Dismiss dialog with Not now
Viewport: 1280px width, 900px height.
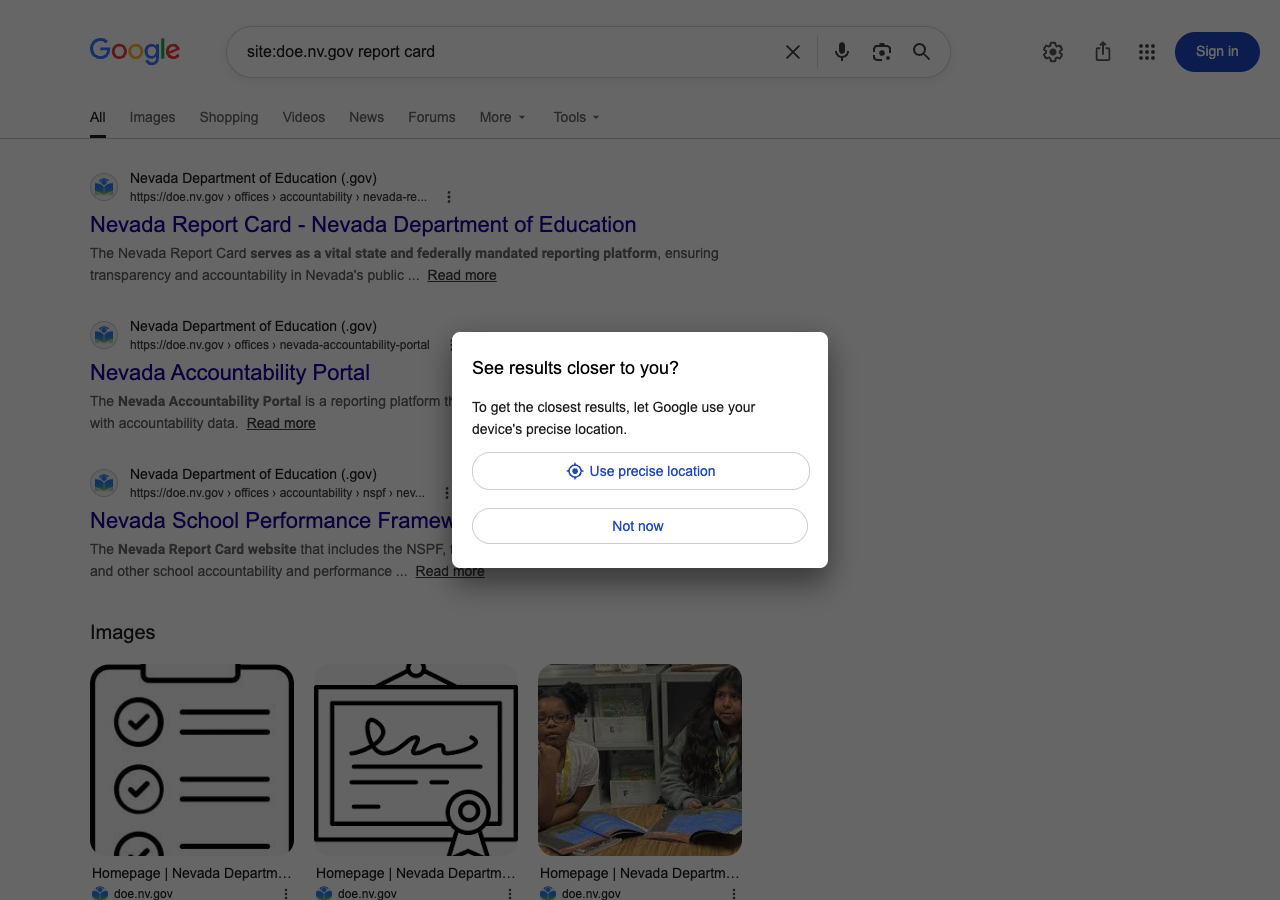pyautogui.click(x=640, y=526)
